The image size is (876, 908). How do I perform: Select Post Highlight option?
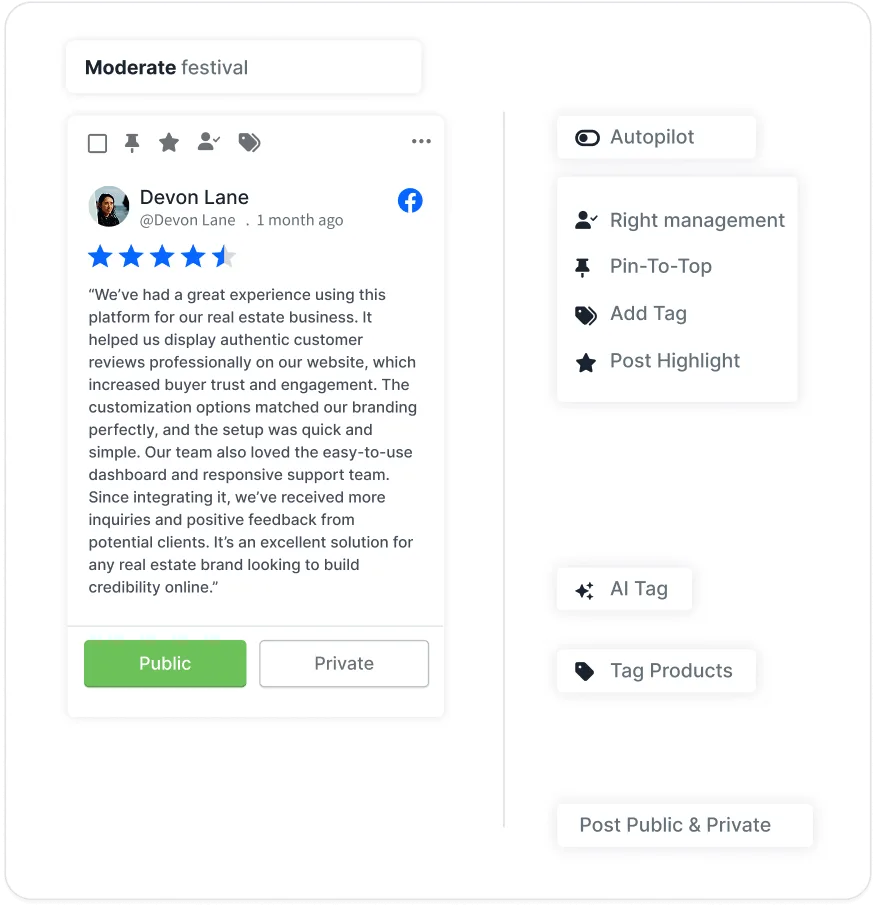tap(677, 361)
